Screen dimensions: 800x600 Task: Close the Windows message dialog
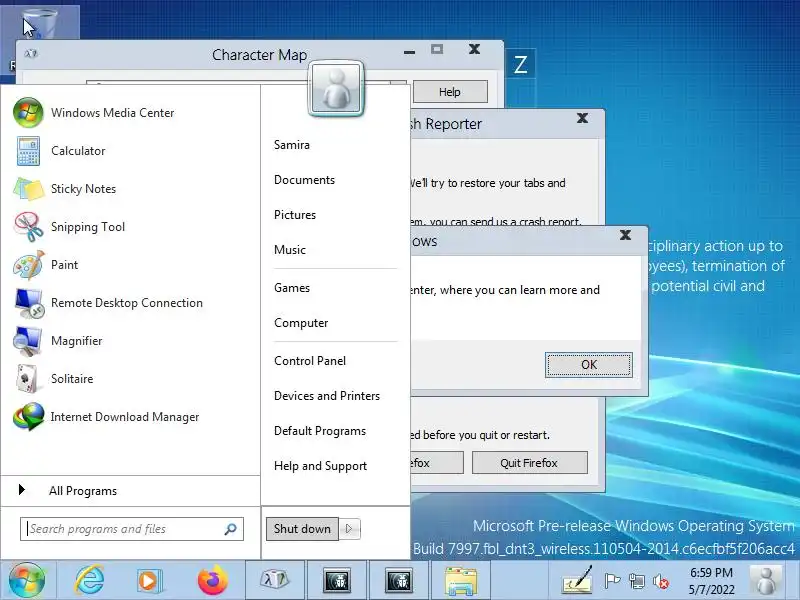pos(625,235)
